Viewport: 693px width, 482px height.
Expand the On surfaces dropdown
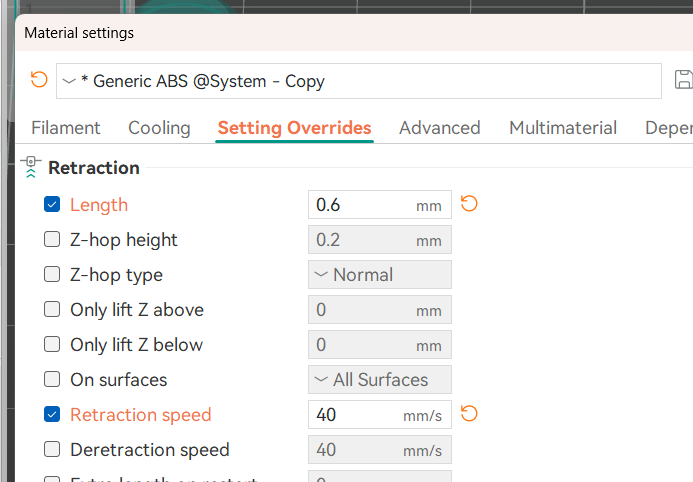click(379, 380)
